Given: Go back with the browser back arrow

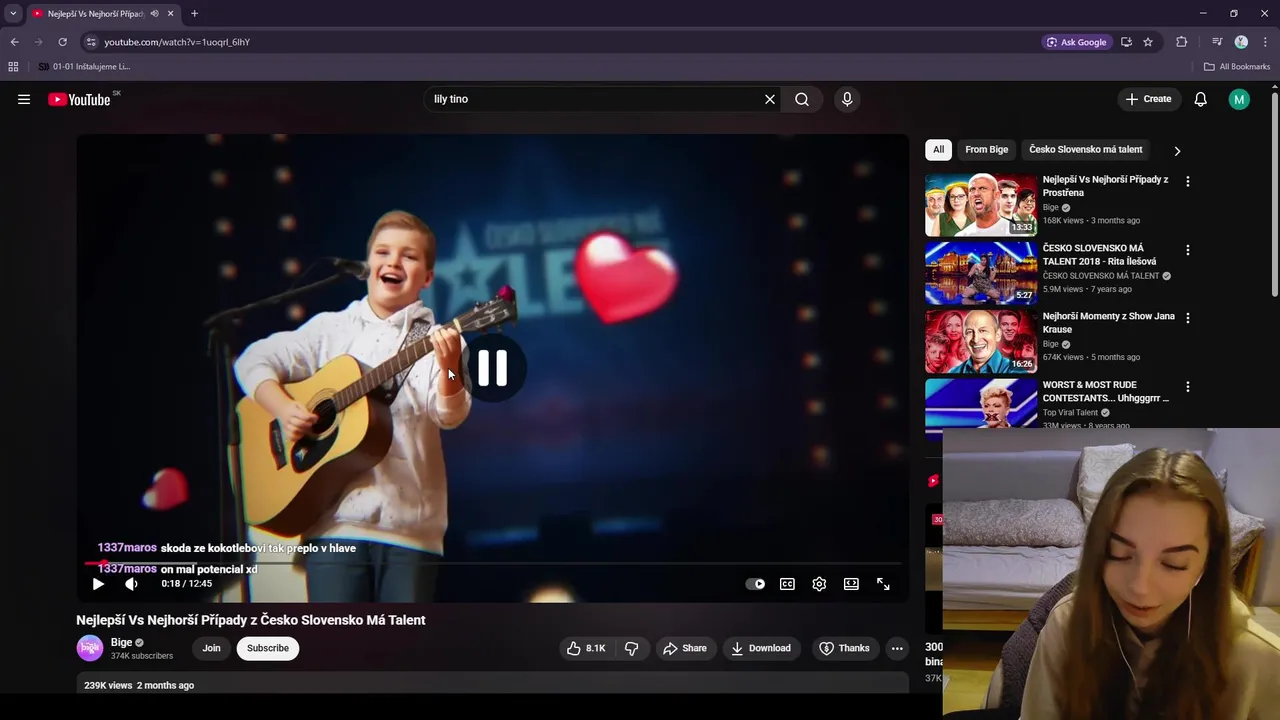Looking at the screenshot, I should 14,42.
